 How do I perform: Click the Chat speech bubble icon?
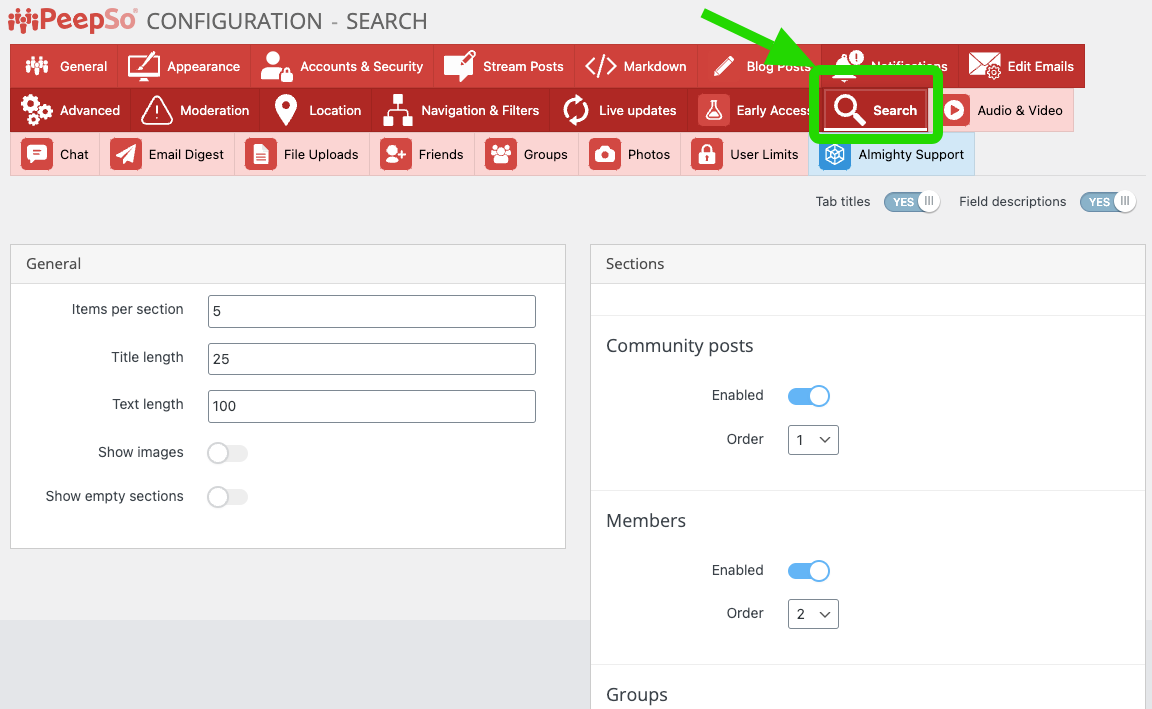37,154
